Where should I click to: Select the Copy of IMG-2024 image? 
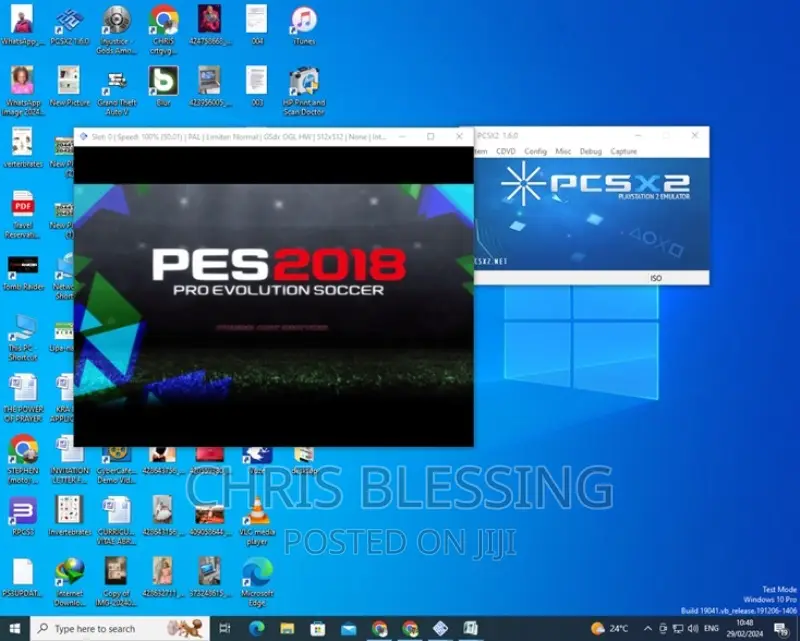click(116, 581)
